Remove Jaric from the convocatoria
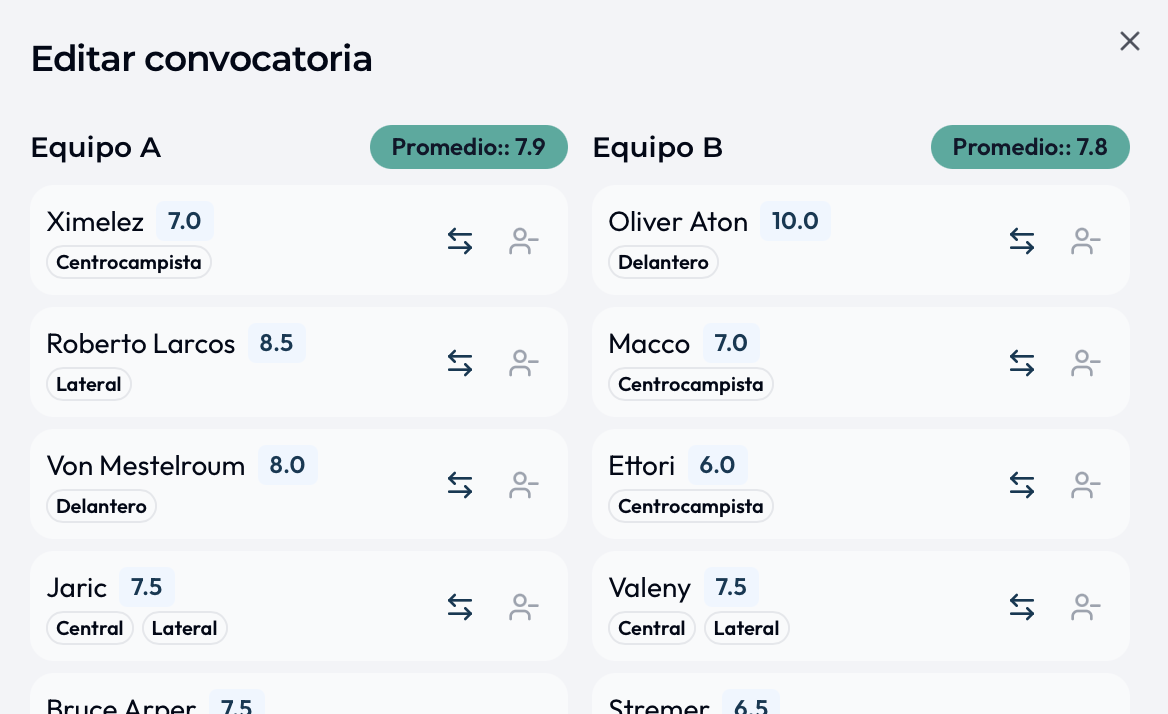Screen dimensions: 1168x714 pyautogui.click(x=523, y=607)
